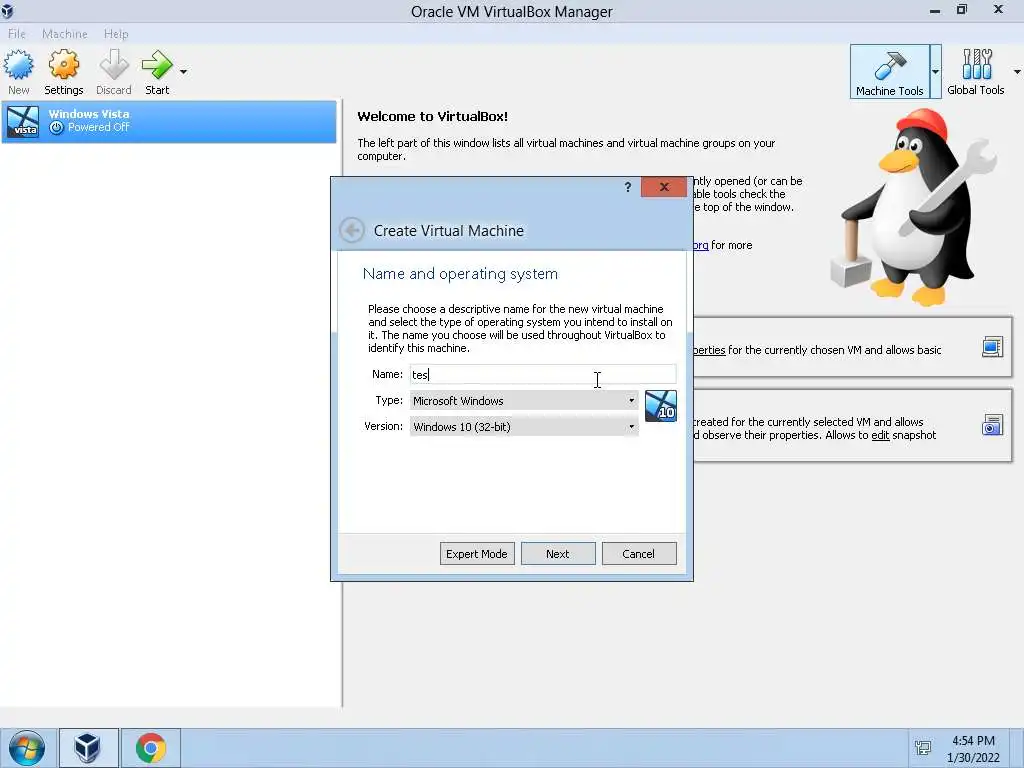Select the Machine Tools button

click(x=889, y=72)
